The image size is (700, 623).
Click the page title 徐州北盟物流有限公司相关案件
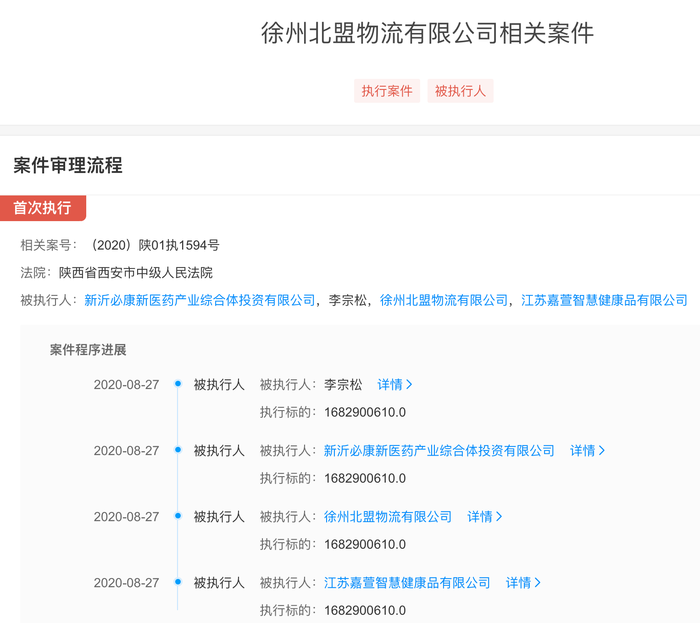(427, 33)
